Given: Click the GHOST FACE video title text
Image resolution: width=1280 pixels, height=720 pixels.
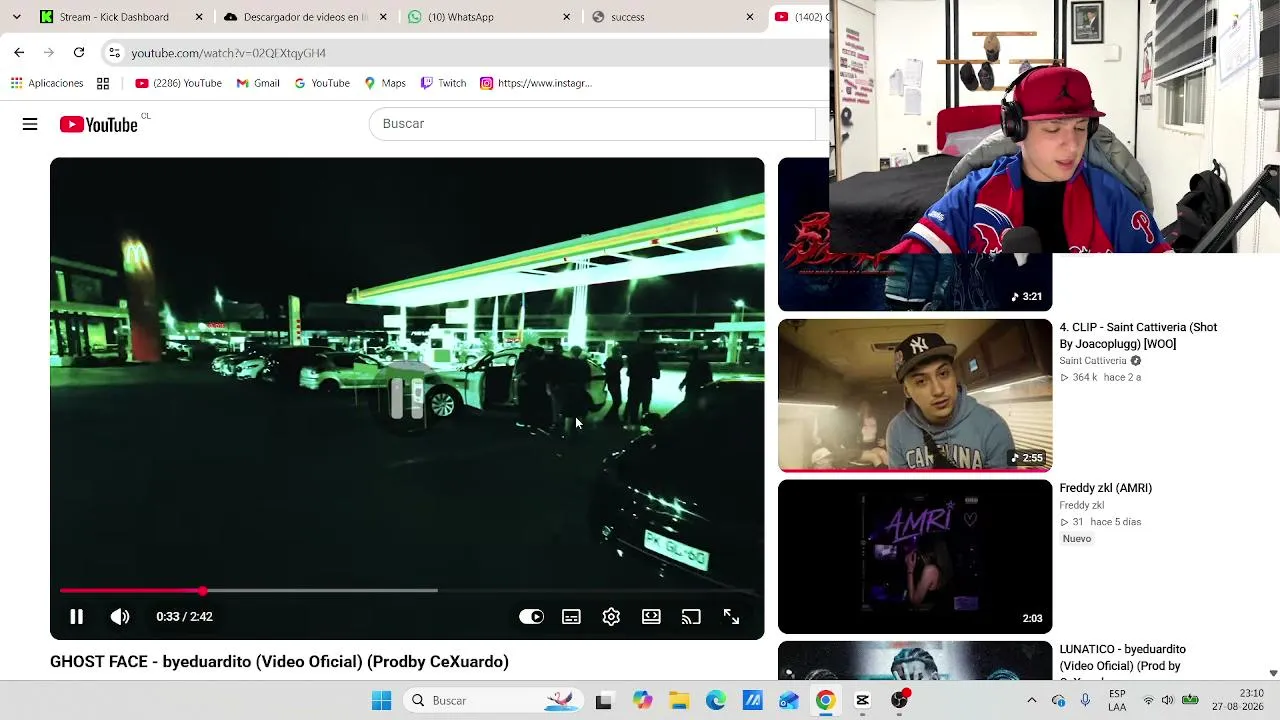Looking at the screenshot, I should (x=279, y=662).
